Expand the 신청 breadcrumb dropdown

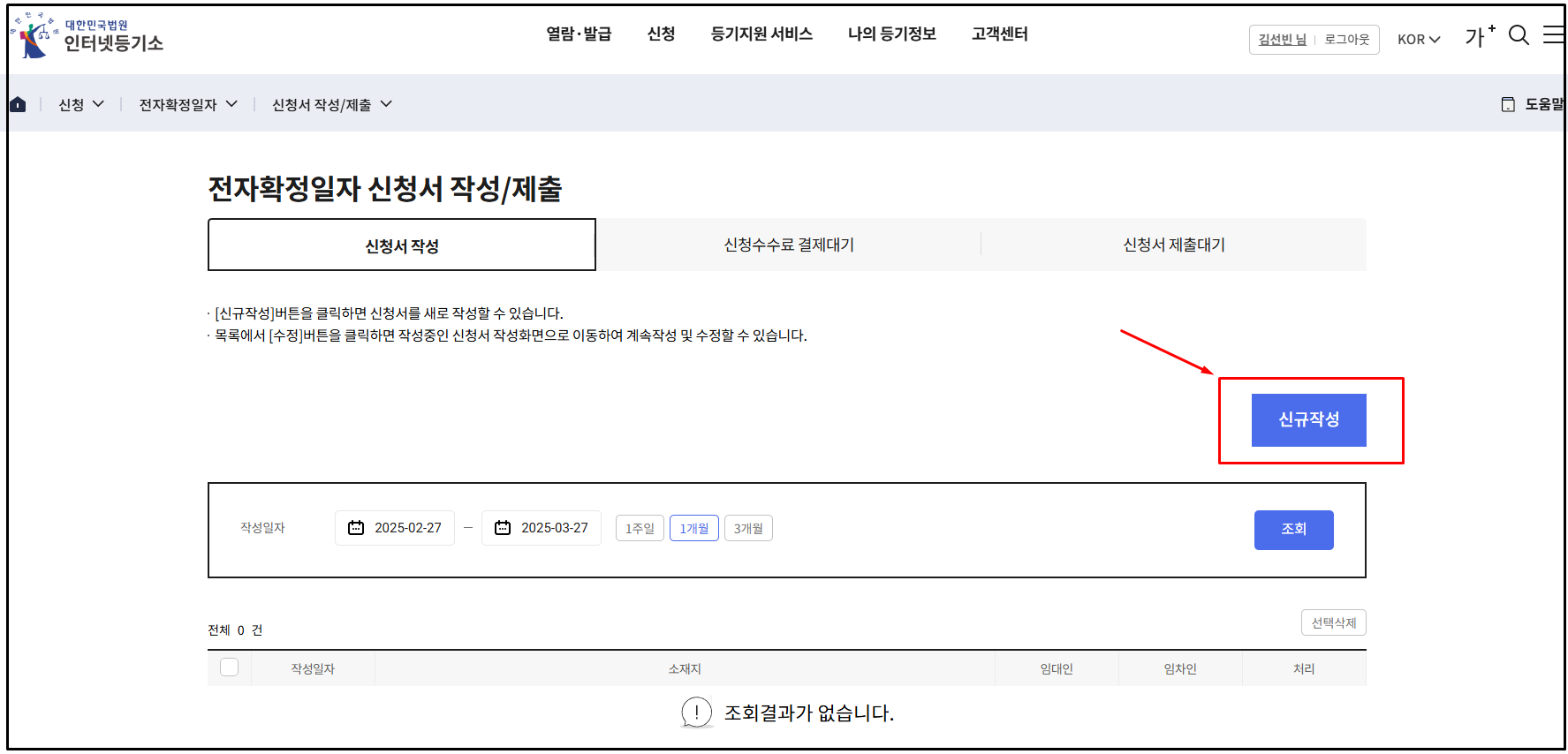[81, 104]
